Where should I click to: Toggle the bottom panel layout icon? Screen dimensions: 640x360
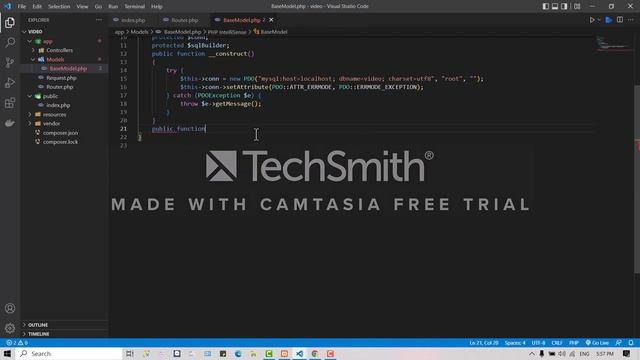[555, 6]
